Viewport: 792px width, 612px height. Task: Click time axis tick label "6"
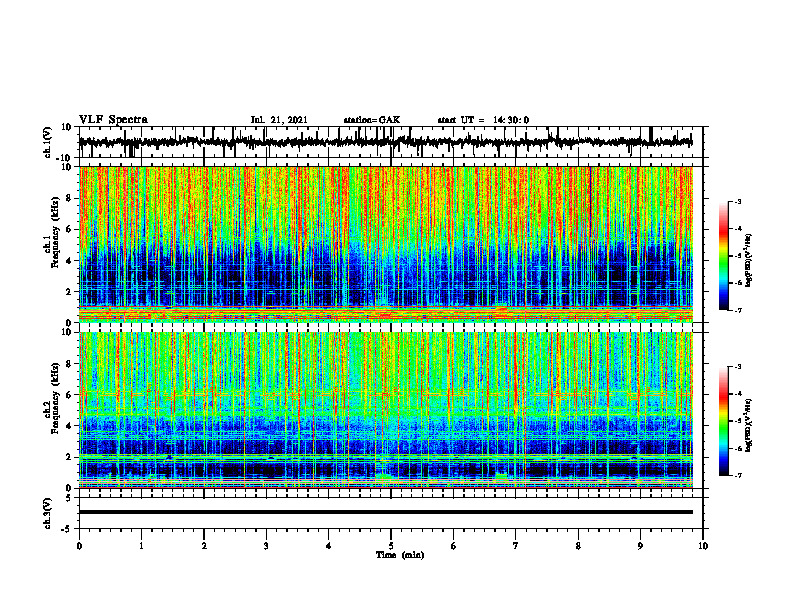click(454, 546)
